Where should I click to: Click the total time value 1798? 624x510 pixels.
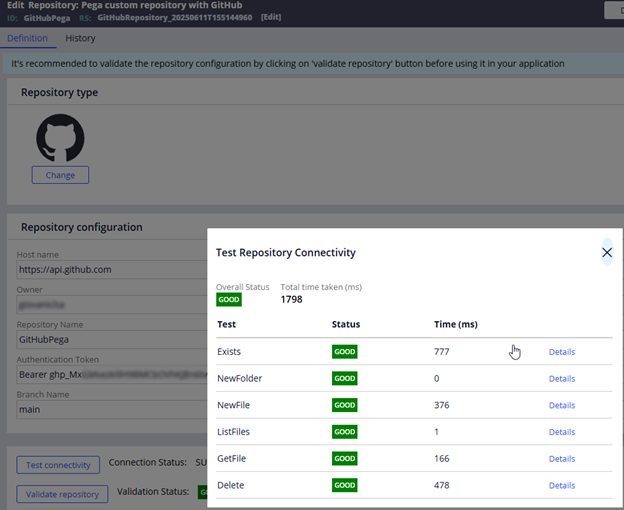point(291,300)
